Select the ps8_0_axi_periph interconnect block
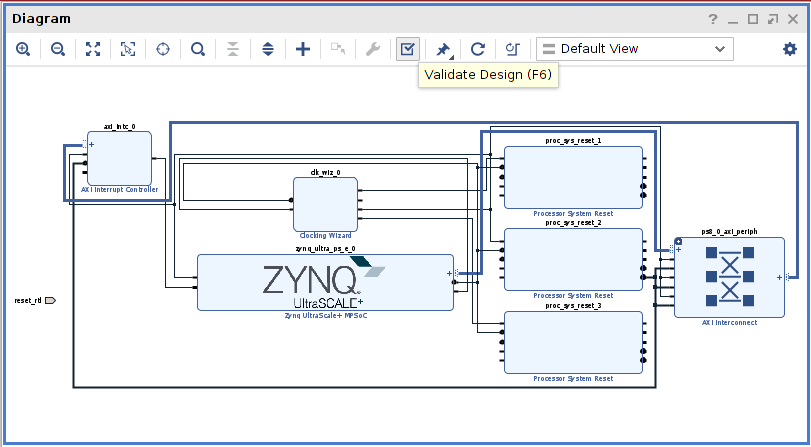 coord(729,277)
